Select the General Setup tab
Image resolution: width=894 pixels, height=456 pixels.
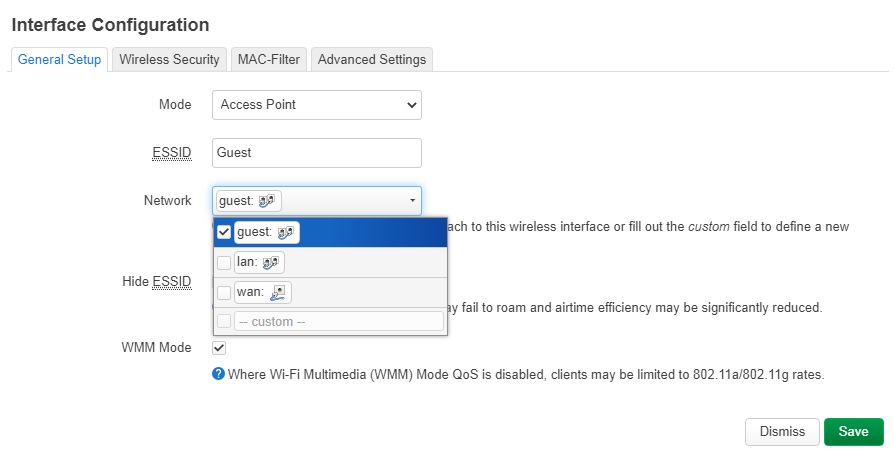point(60,59)
